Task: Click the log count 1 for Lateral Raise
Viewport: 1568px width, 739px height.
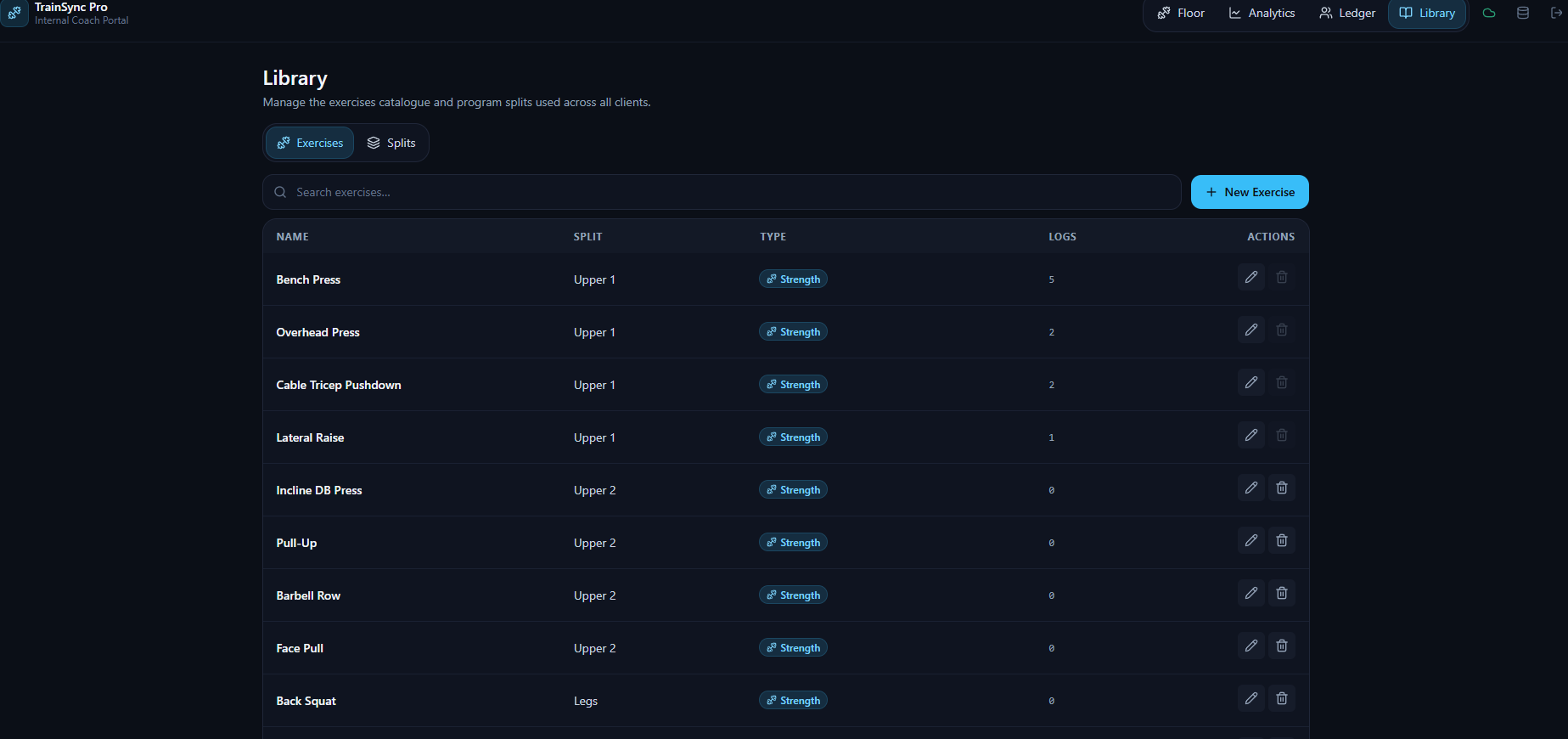Action: [x=1051, y=437]
